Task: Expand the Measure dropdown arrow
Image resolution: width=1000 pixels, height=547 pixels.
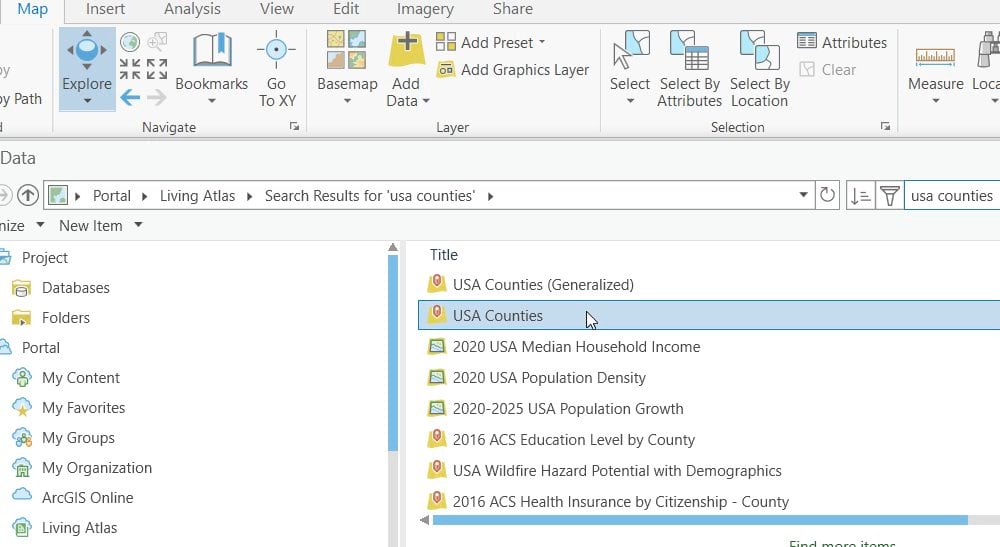Action: click(936, 101)
